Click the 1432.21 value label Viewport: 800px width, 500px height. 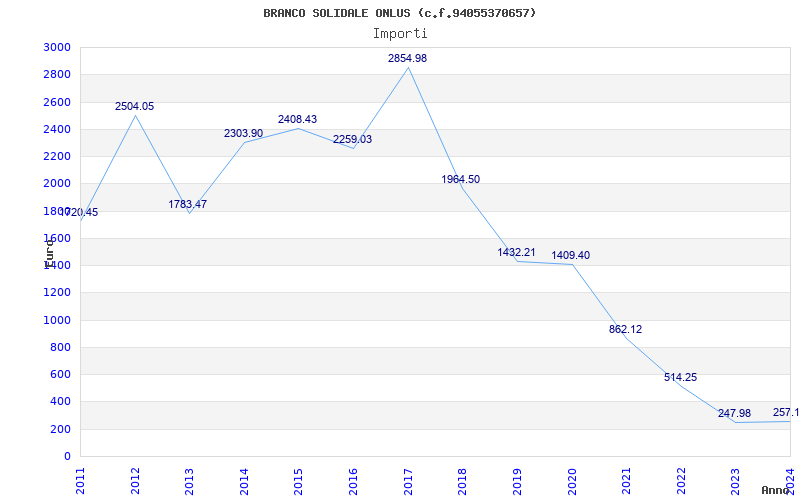516,252
